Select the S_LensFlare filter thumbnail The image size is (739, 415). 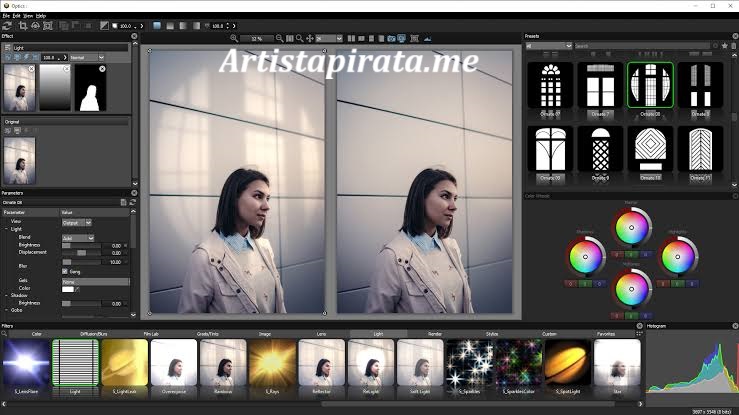[x=26, y=363]
